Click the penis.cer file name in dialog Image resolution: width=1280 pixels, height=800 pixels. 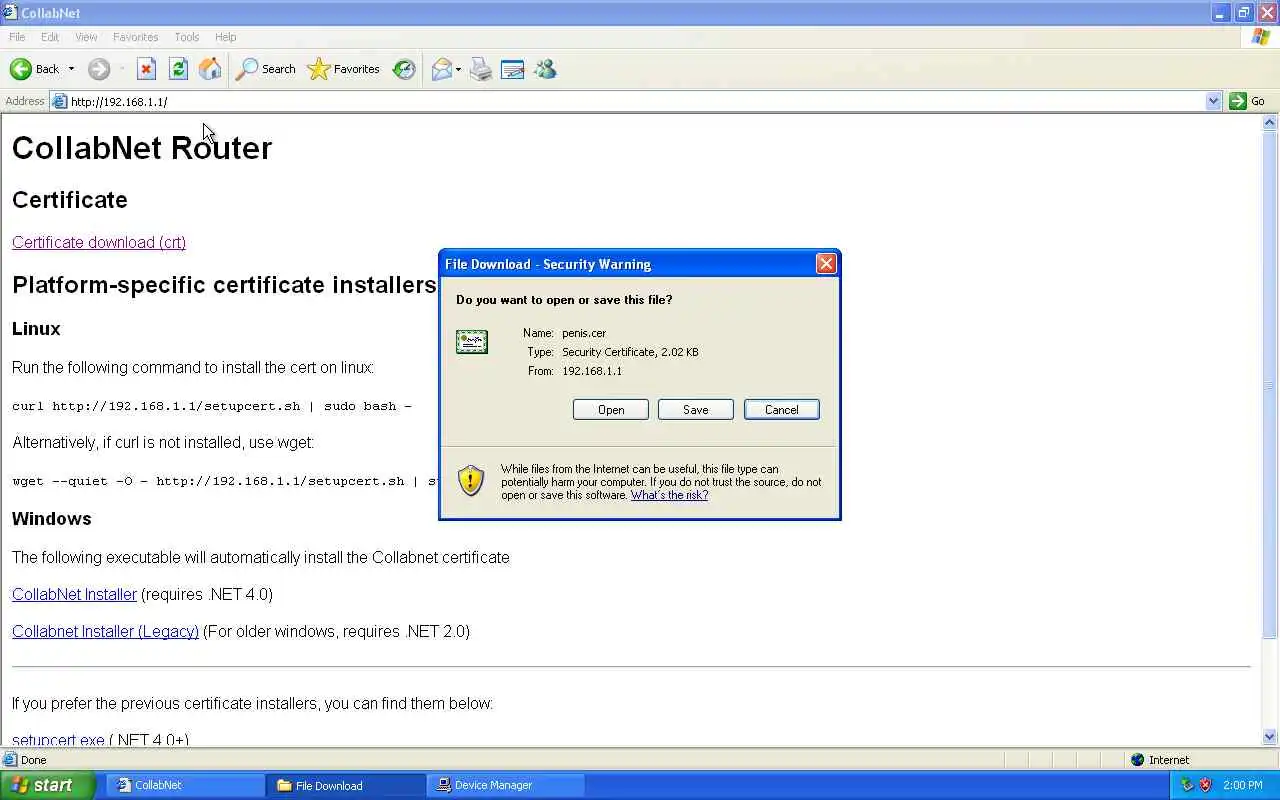pyautogui.click(x=584, y=333)
